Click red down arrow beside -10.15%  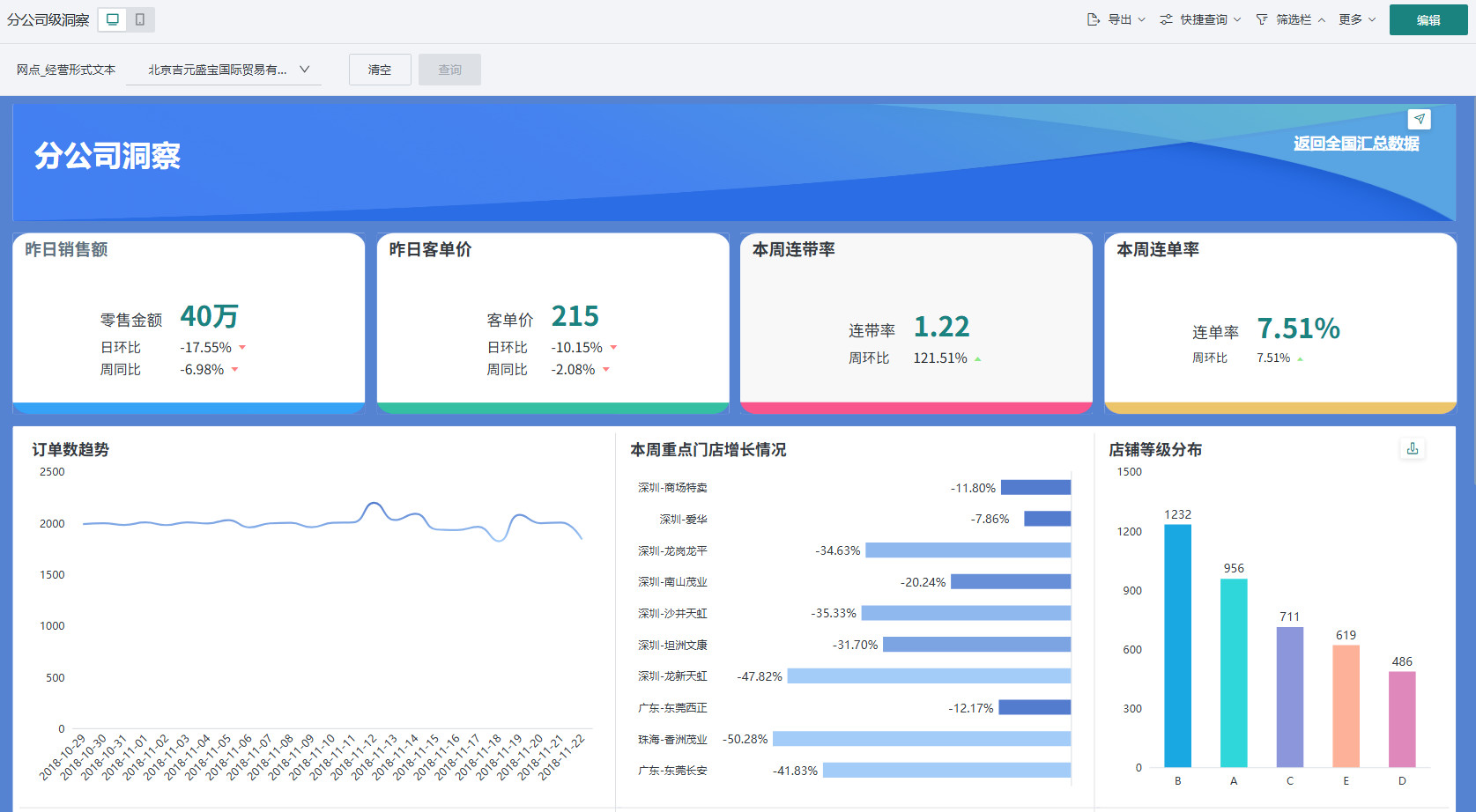tap(613, 348)
